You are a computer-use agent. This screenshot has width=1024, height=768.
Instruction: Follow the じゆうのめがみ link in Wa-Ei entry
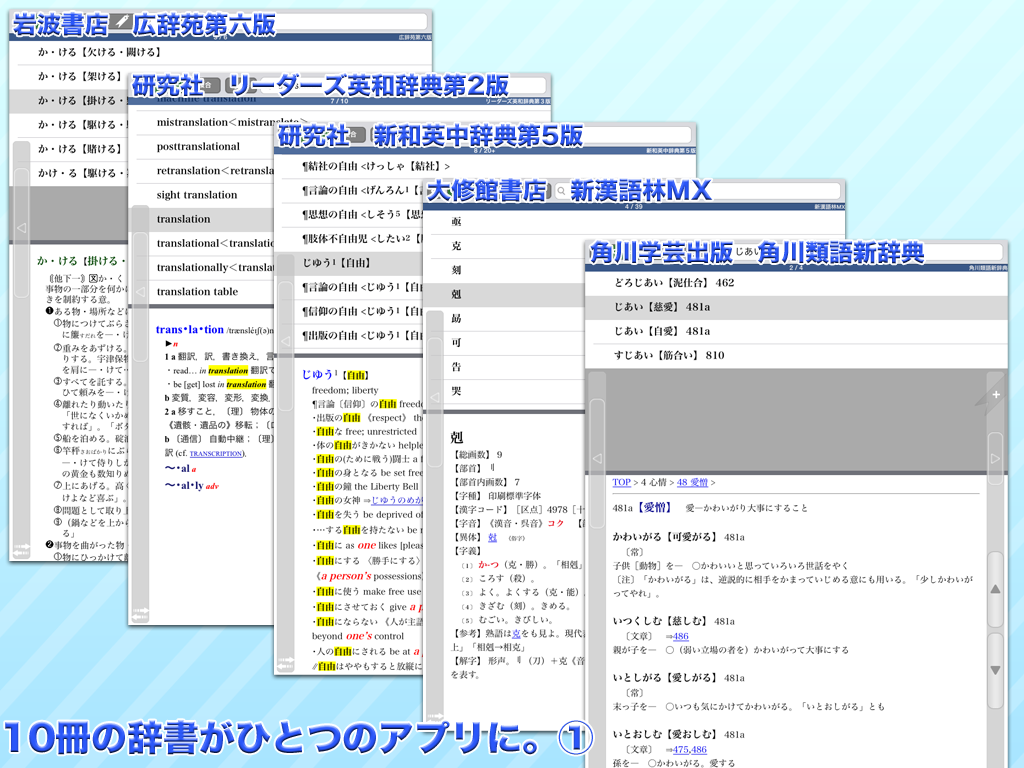(x=396, y=500)
